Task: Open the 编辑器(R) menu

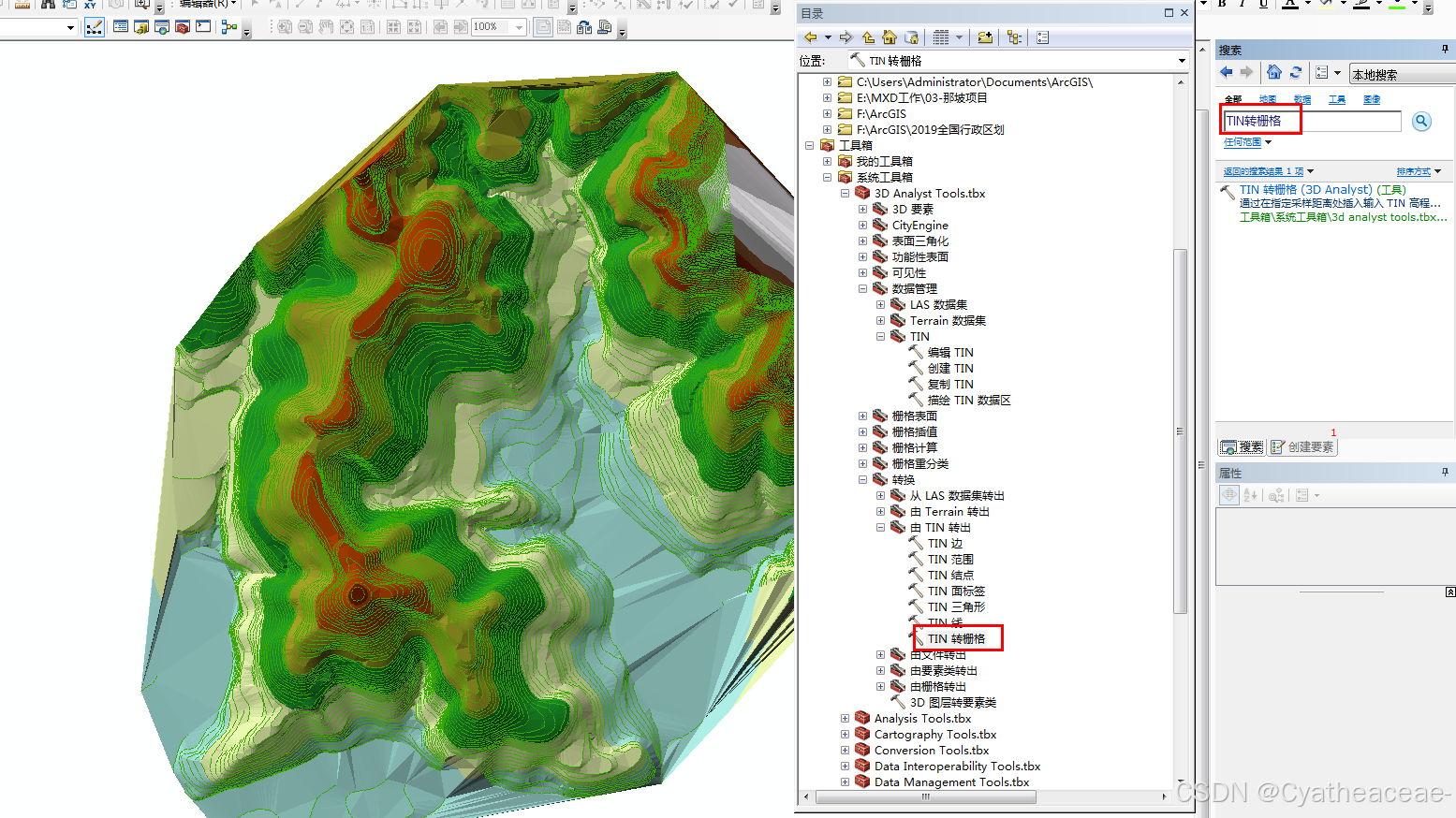Action: 204,6
